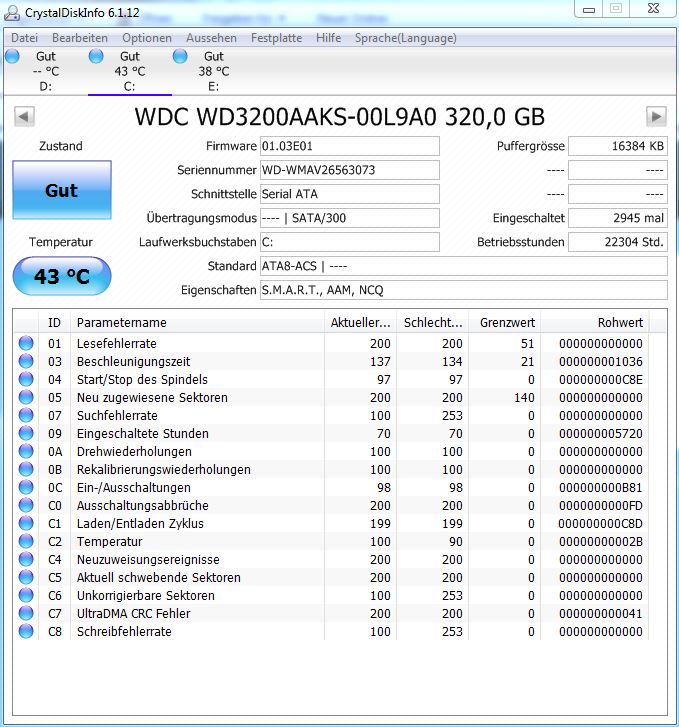Screen dimensions: 679x727
Task: Click status orb of Unkorrigierbare Sektoren row
Action: pos(26,595)
